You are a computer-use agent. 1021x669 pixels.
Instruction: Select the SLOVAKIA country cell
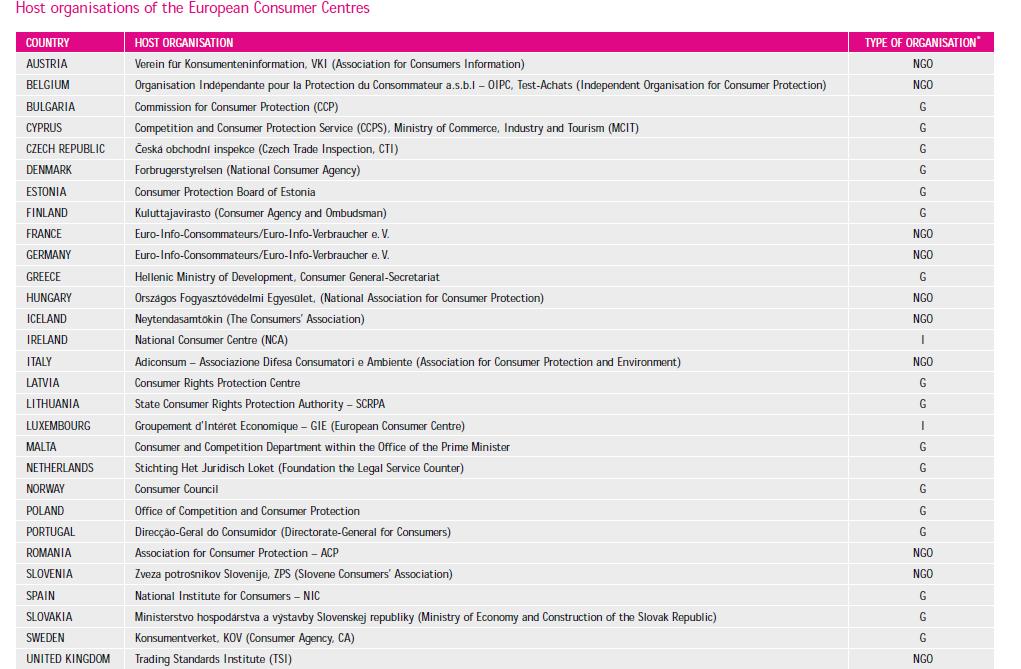pos(70,616)
